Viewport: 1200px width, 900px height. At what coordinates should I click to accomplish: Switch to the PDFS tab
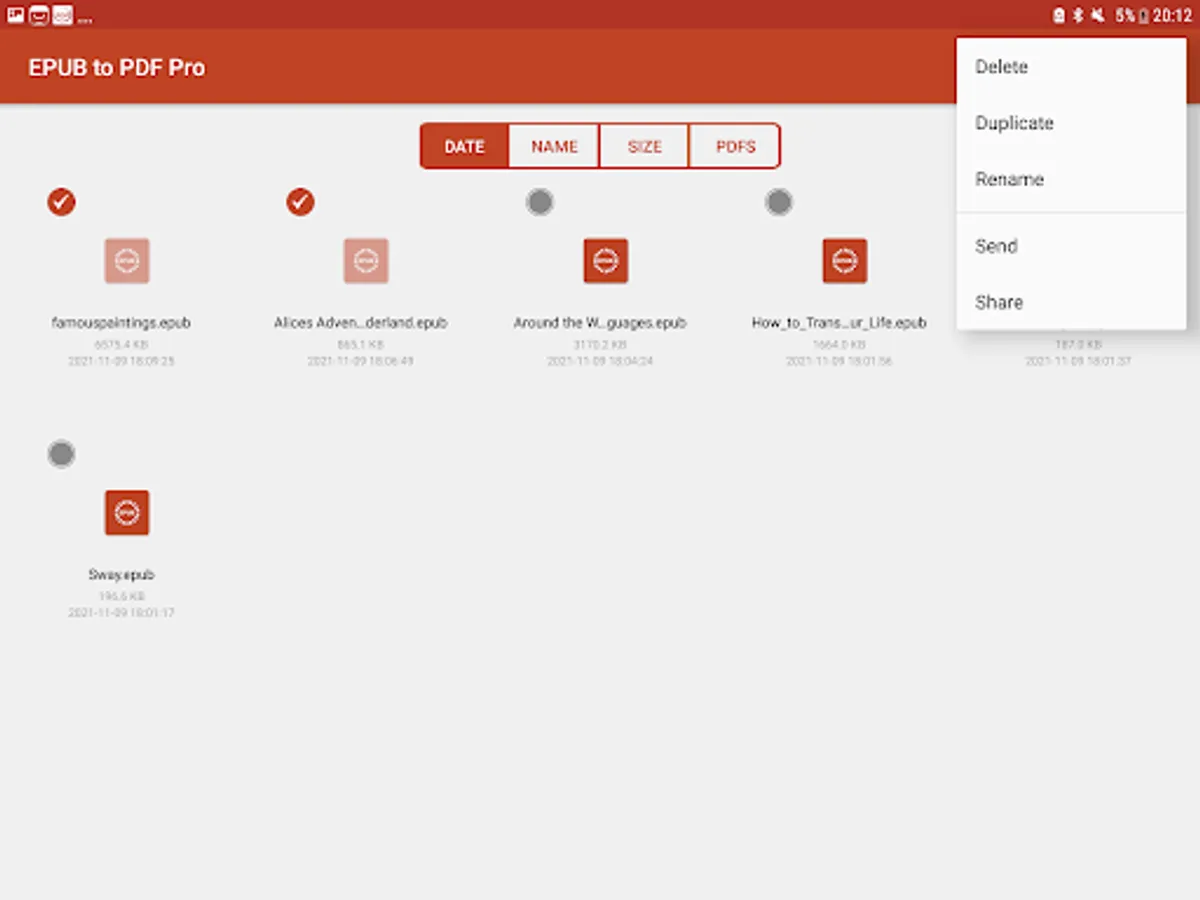pyautogui.click(x=735, y=146)
